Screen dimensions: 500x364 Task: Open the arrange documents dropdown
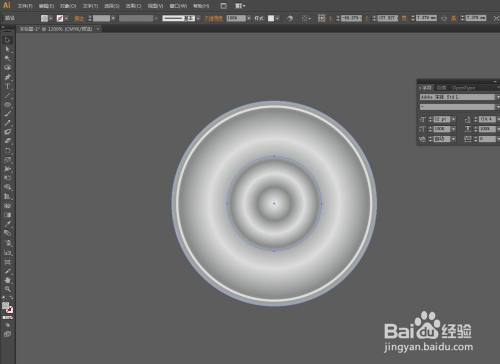[x=241, y=6]
